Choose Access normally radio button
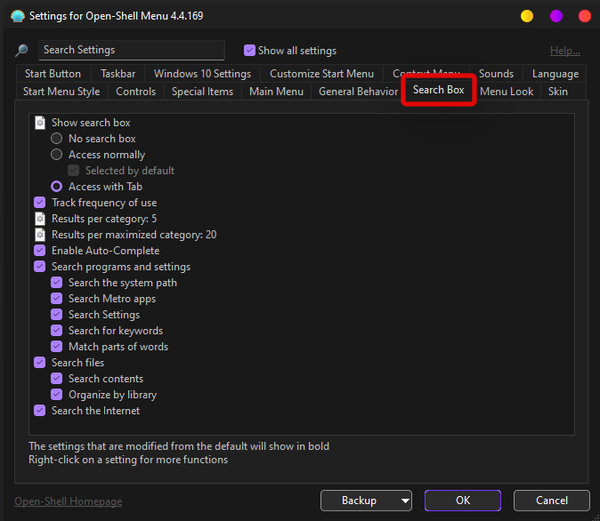Image resolution: width=600 pixels, height=521 pixels. pyautogui.click(x=57, y=155)
